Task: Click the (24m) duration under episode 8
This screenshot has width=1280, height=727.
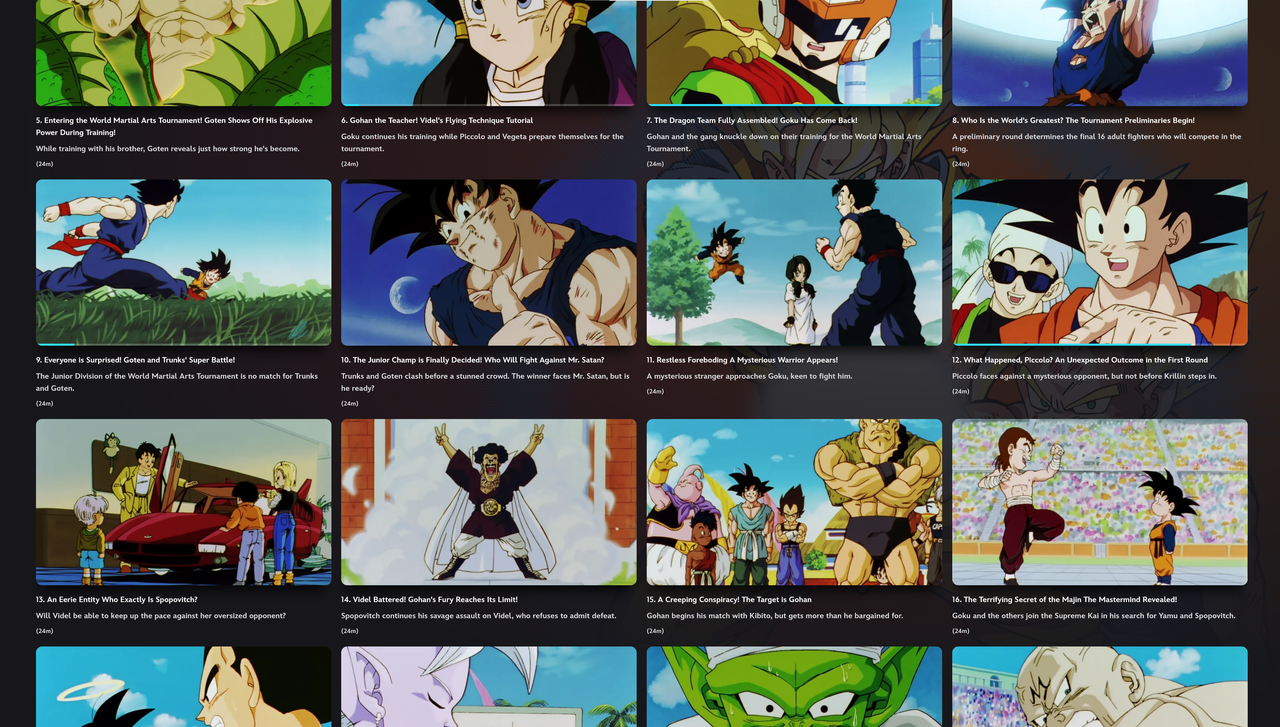Action: (x=960, y=164)
